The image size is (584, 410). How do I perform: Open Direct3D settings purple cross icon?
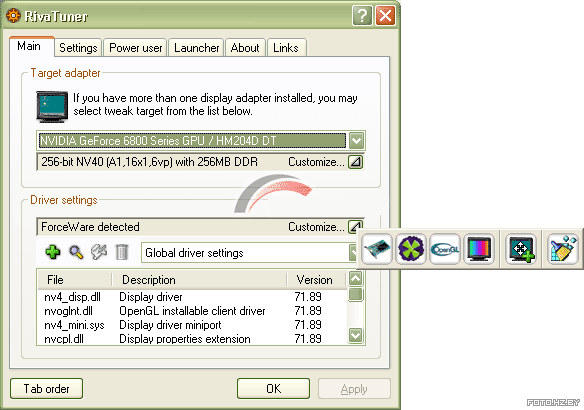411,249
